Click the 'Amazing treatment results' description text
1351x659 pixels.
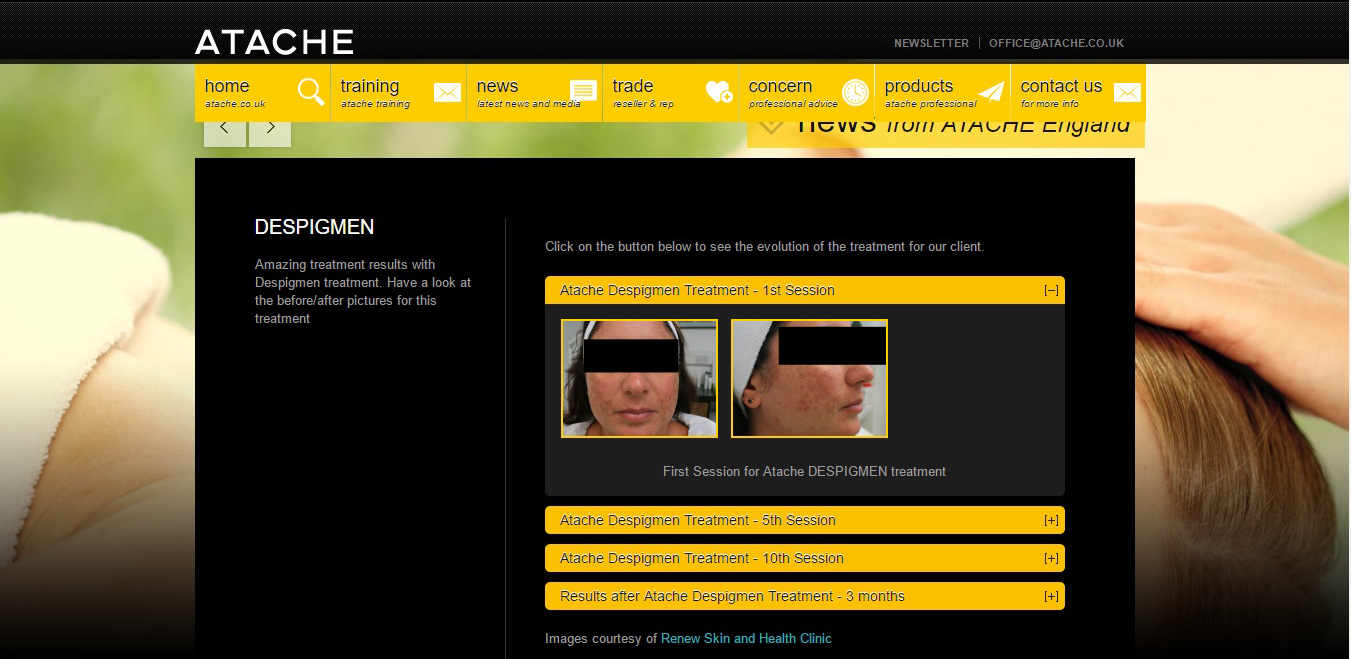click(x=363, y=292)
